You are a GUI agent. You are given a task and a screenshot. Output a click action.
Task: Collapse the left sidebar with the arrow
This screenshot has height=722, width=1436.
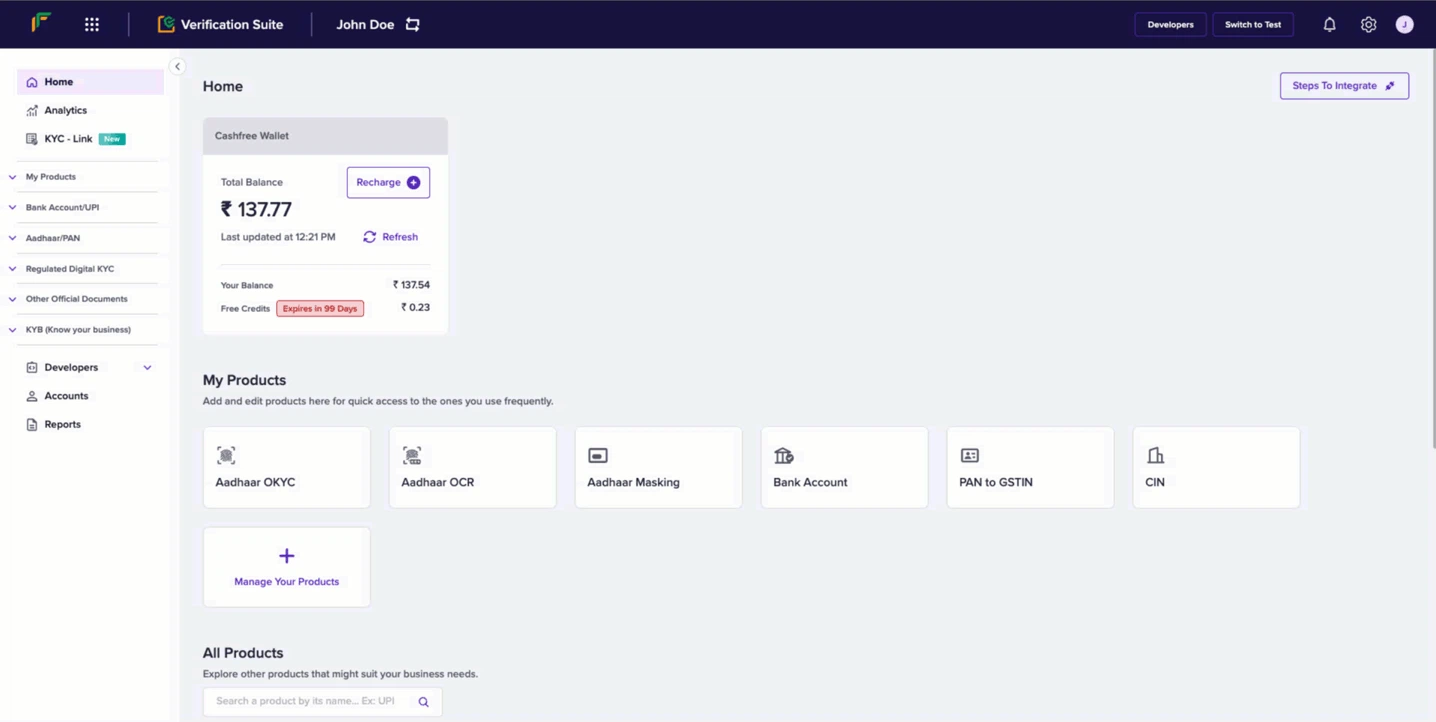point(177,67)
